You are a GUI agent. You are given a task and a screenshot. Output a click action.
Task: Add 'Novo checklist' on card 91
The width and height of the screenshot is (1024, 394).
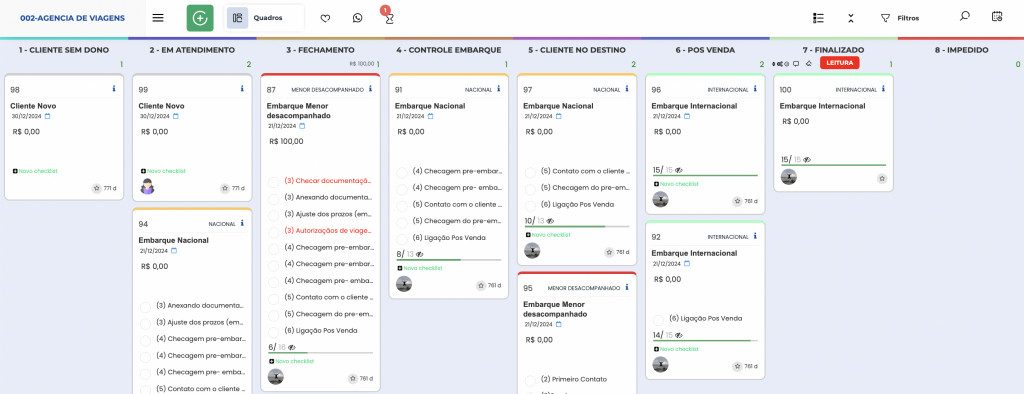(x=419, y=268)
